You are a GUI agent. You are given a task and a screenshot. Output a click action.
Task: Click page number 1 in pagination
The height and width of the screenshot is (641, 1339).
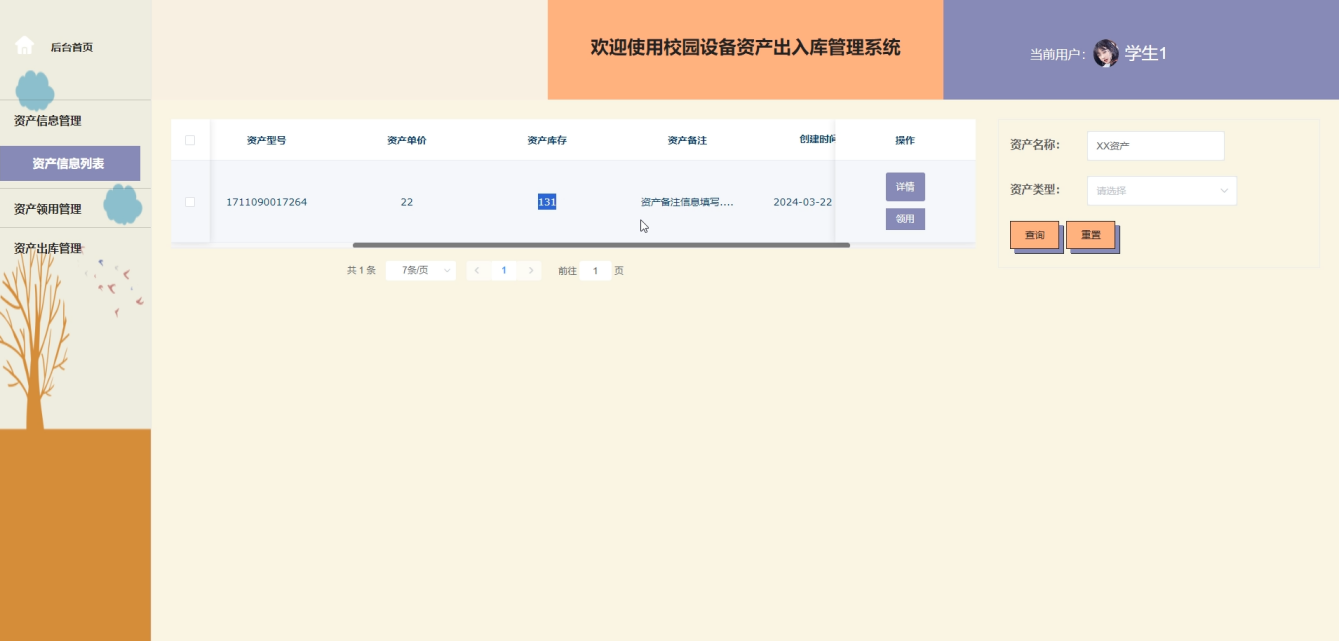[x=504, y=270]
